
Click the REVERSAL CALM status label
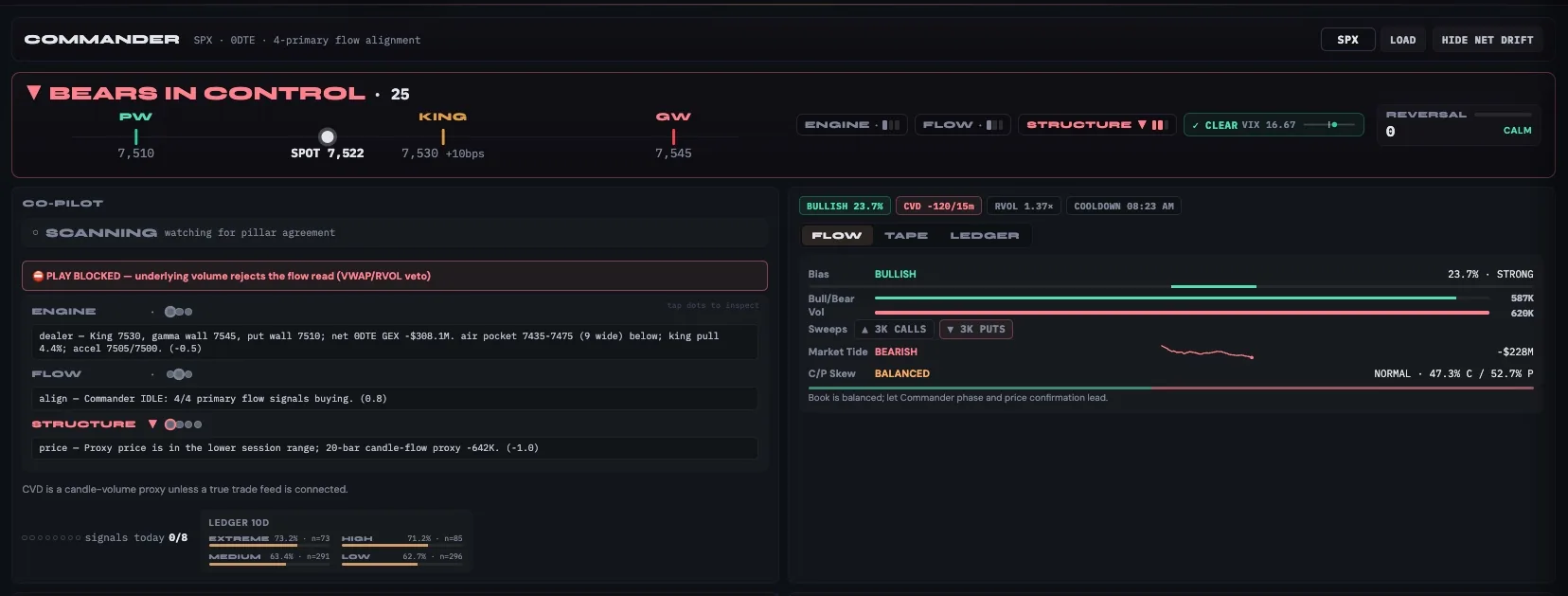coord(1517,131)
